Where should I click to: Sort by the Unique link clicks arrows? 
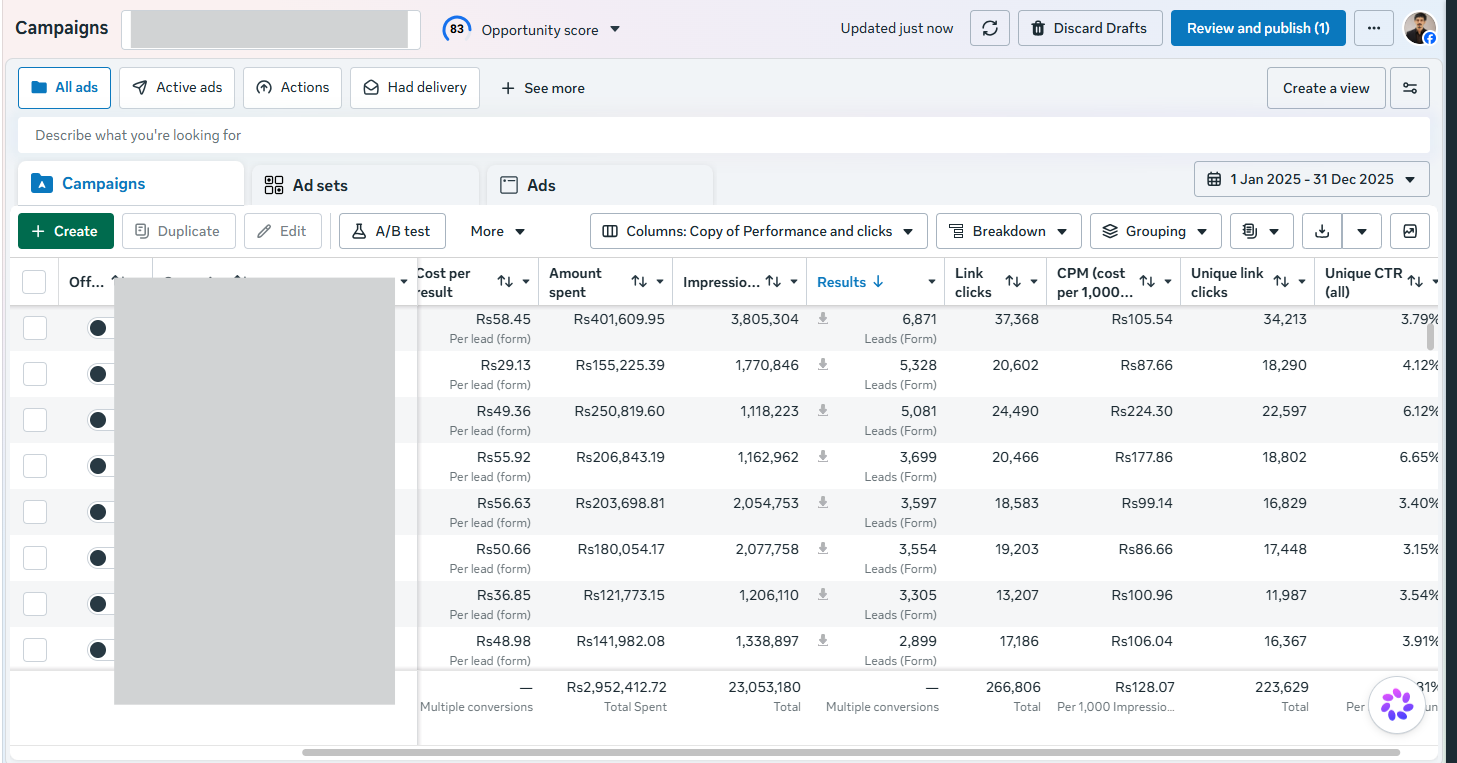1281,282
